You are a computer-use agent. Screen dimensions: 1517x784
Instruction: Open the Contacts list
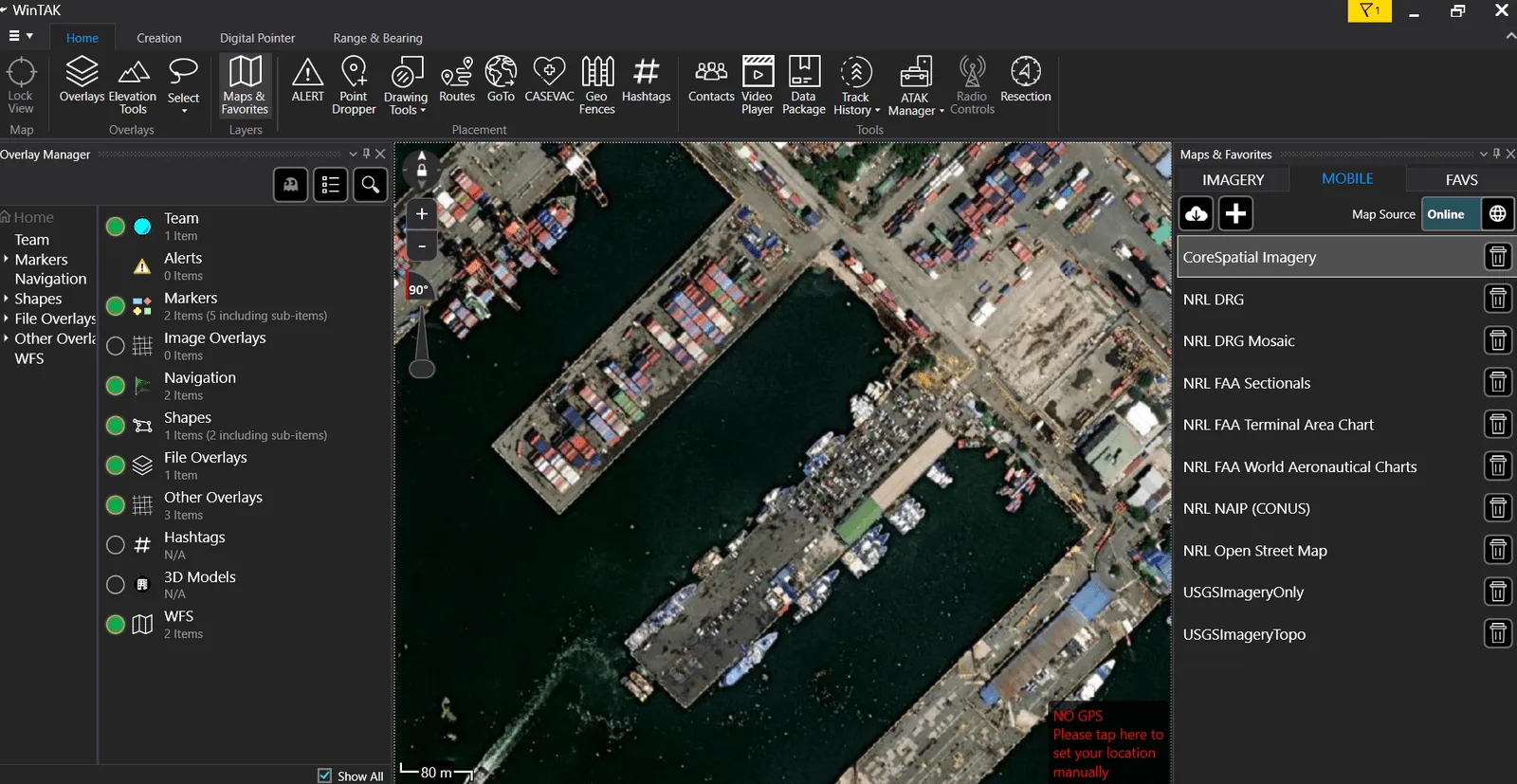coord(711,80)
